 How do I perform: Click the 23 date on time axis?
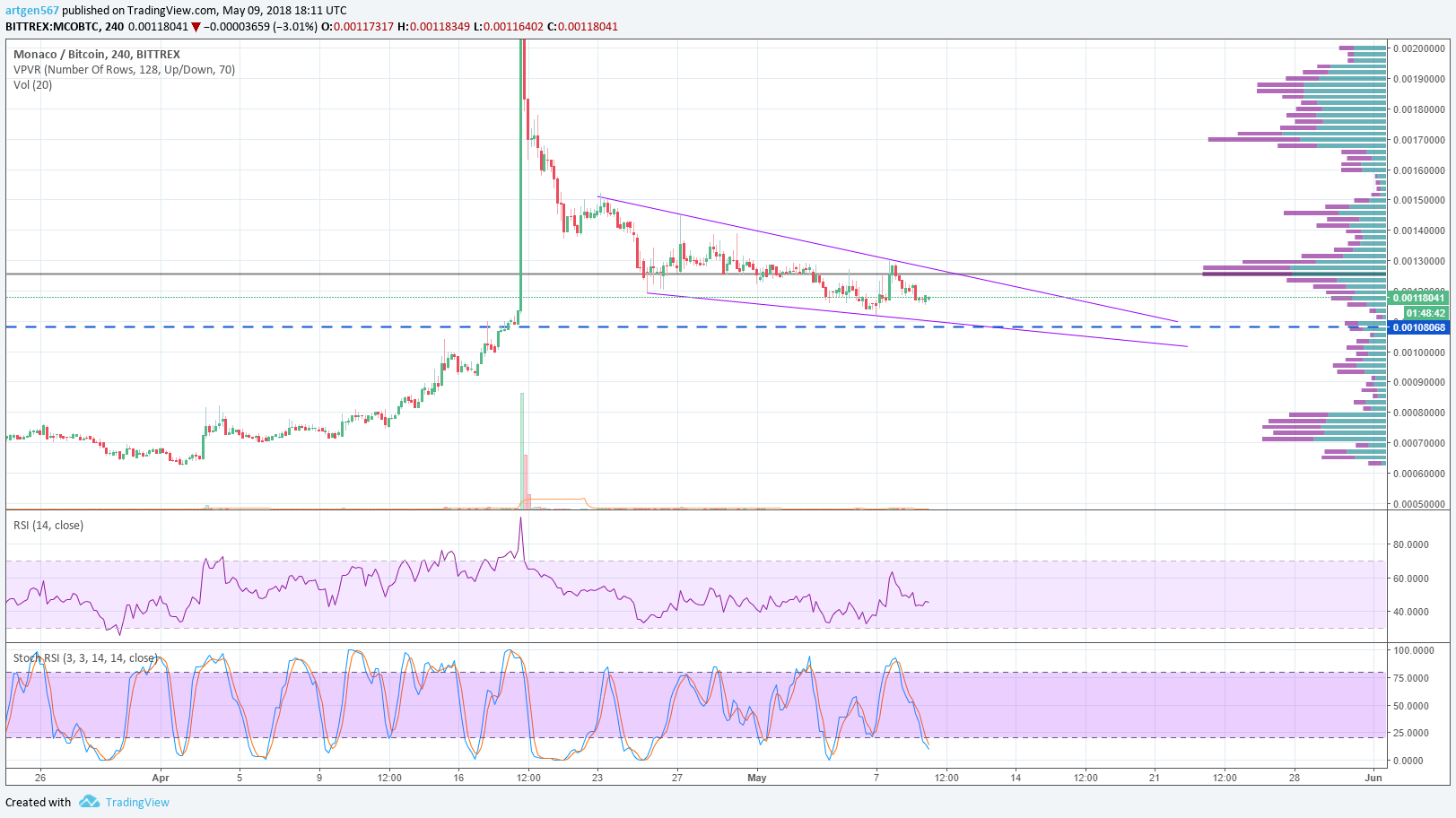pyautogui.click(x=597, y=778)
